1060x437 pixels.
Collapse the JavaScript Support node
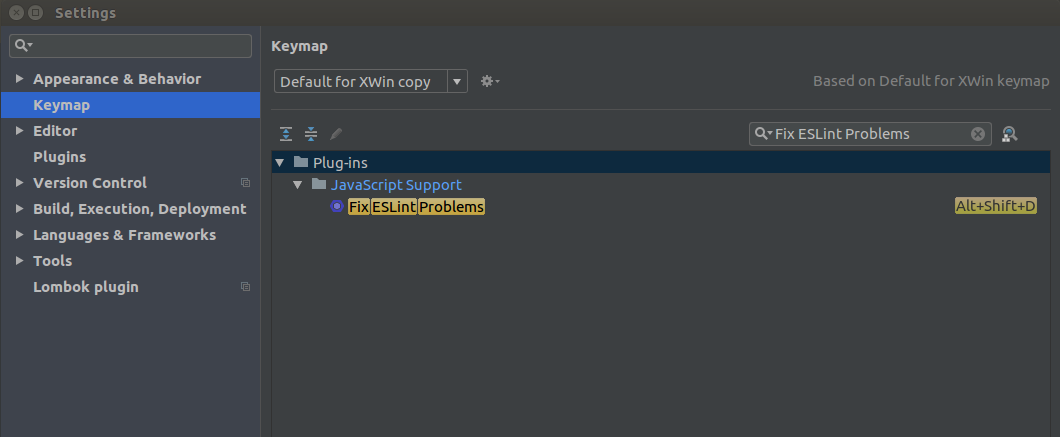coord(298,185)
